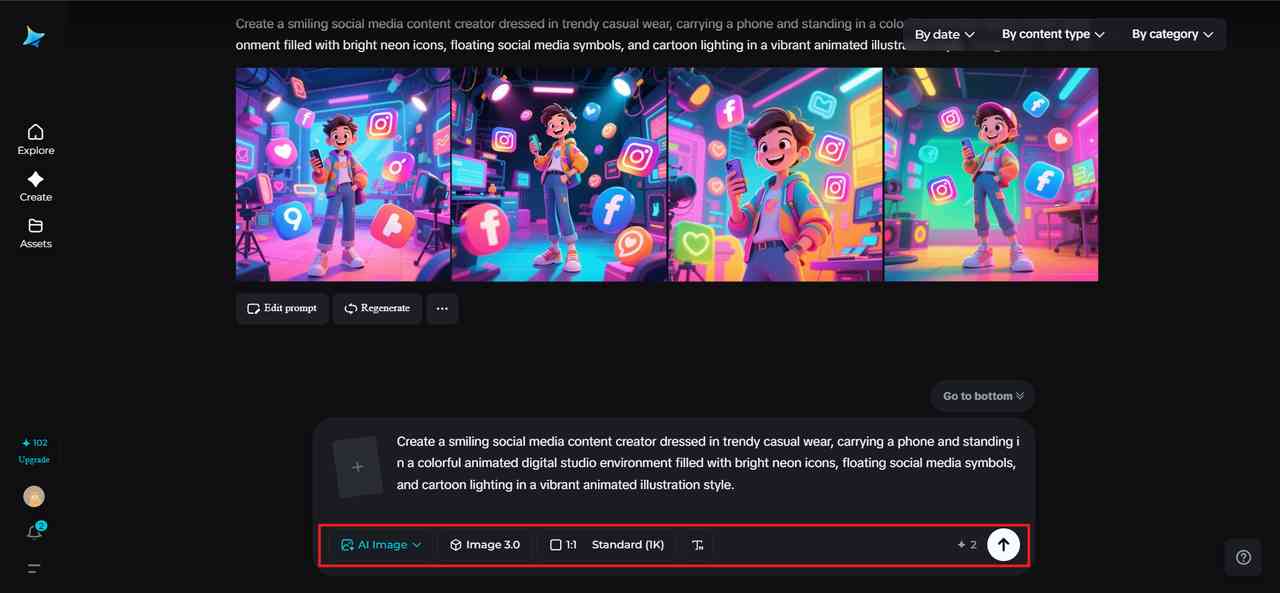Add a reference image with plus tile

click(358, 467)
